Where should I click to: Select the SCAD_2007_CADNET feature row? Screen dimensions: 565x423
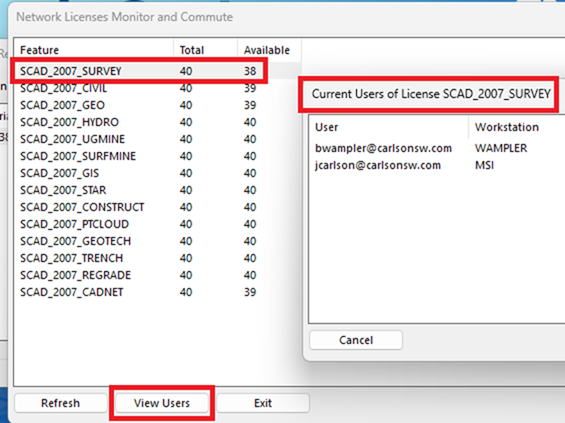(x=157, y=292)
